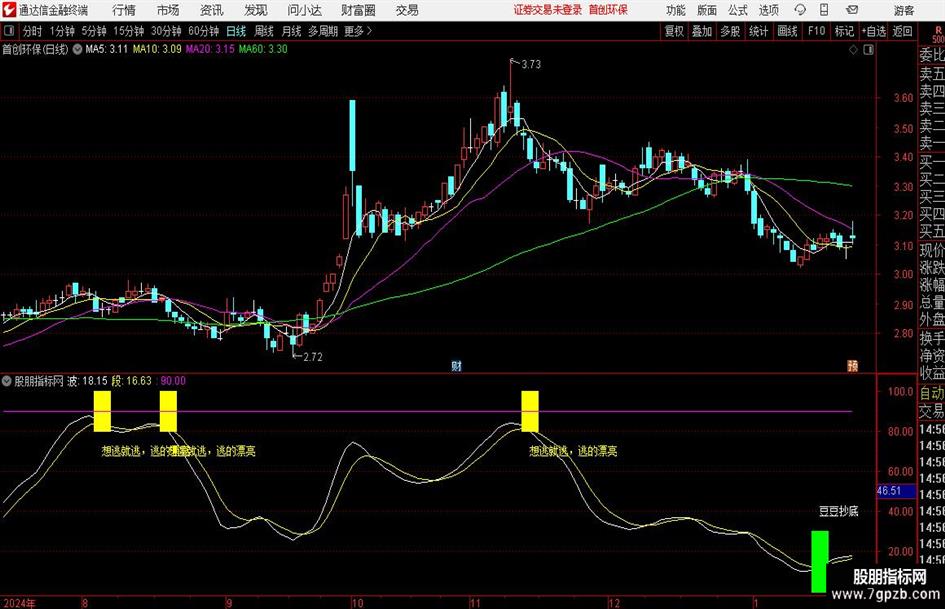This screenshot has height=609, width=945.
Task: Click the 波: 18.15 indicator value
Action: pos(87,381)
